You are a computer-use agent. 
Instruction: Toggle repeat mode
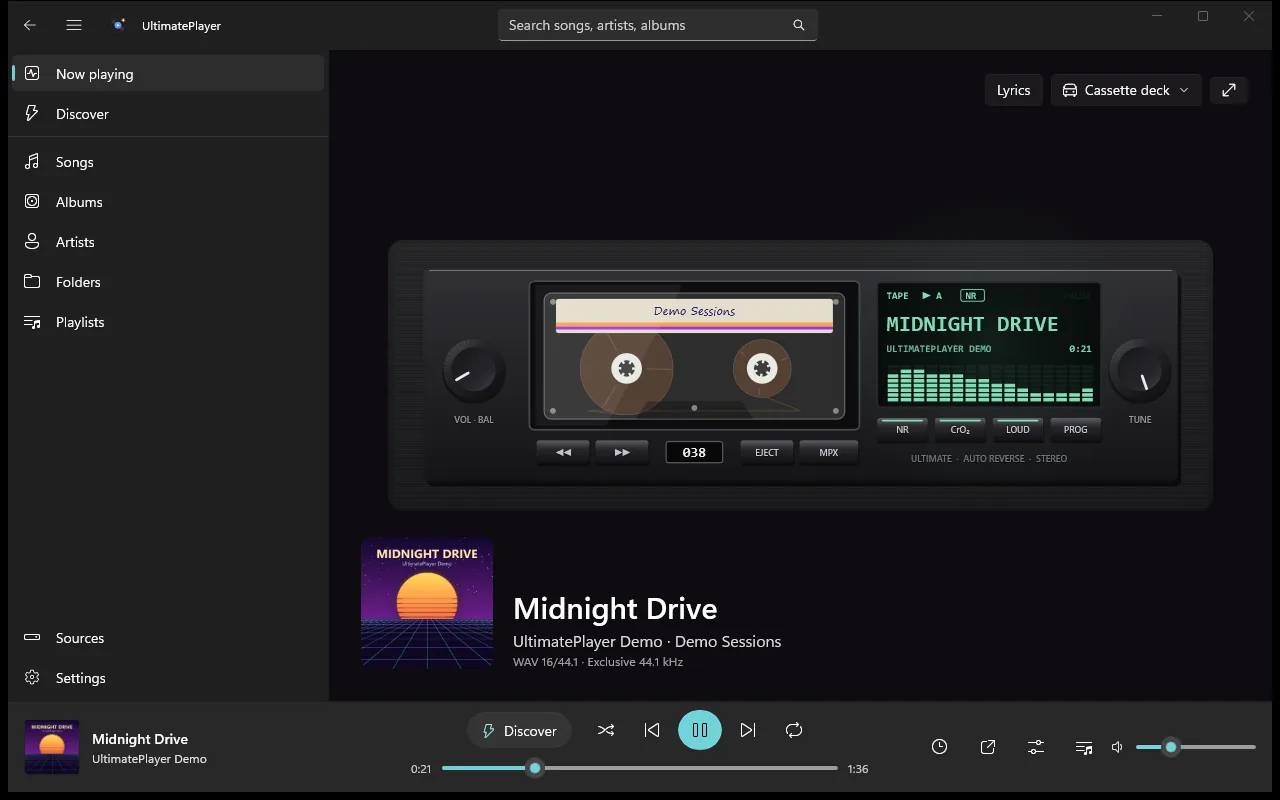(x=794, y=730)
